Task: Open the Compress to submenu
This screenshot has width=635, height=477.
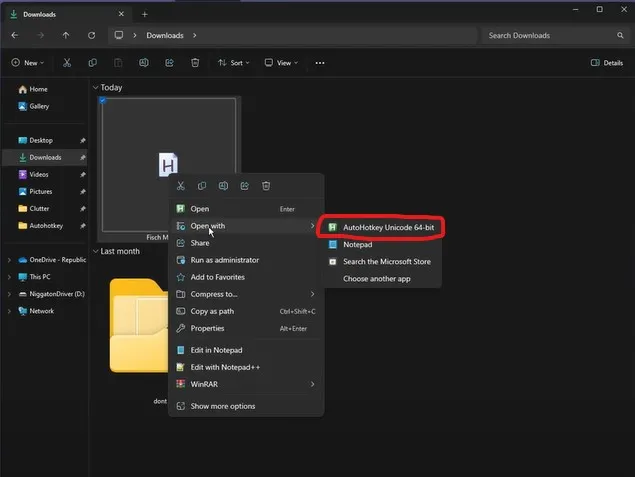Action: coord(246,294)
